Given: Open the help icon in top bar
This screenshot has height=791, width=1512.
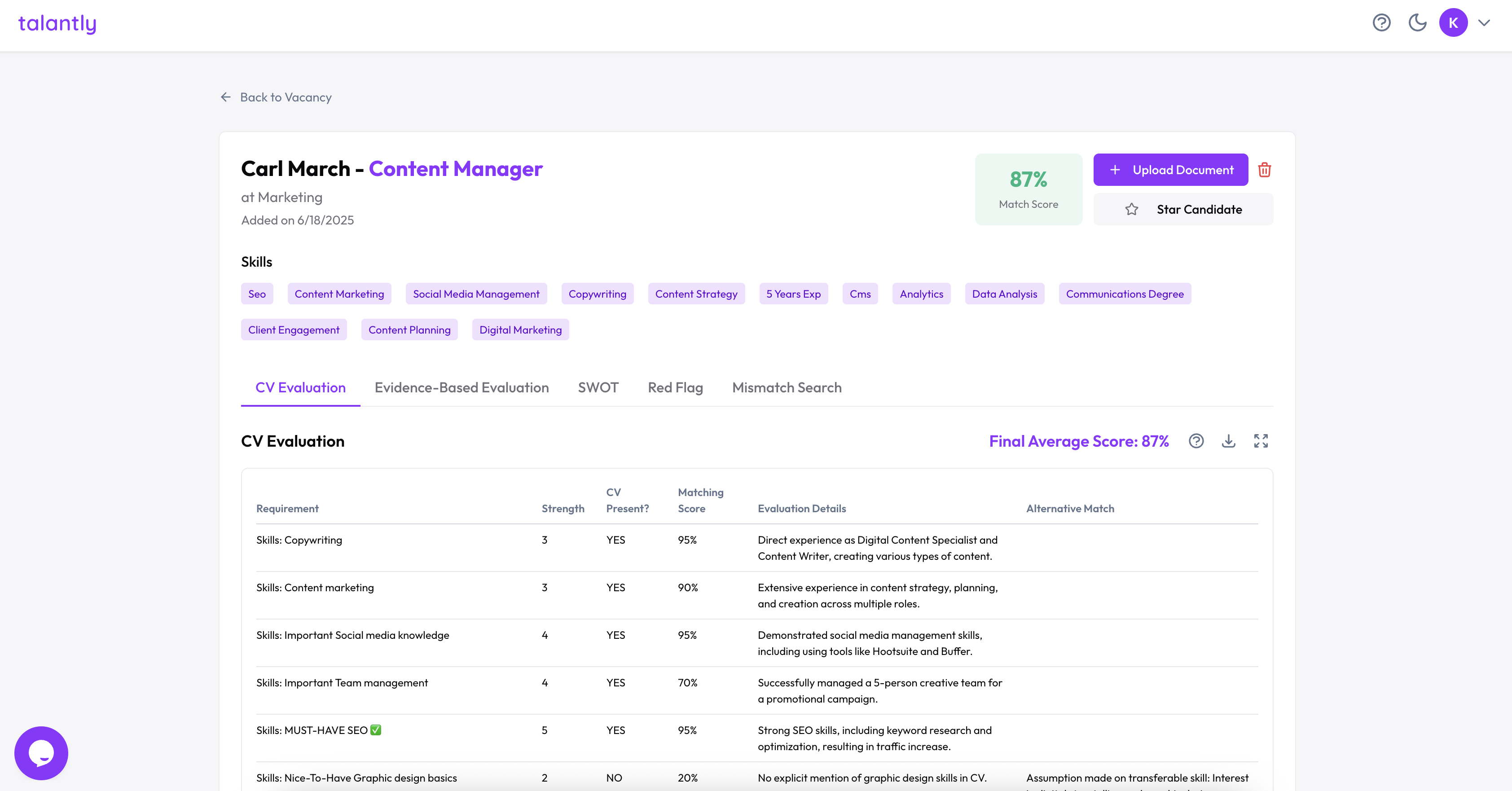Looking at the screenshot, I should click(1381, 23).
